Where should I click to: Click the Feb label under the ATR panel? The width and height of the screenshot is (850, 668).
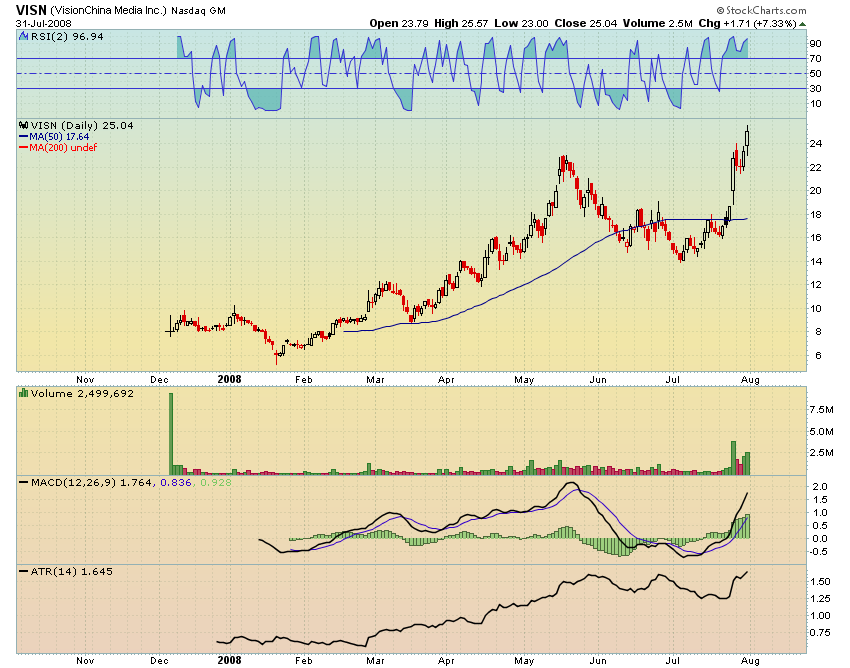tap(304, 660)
